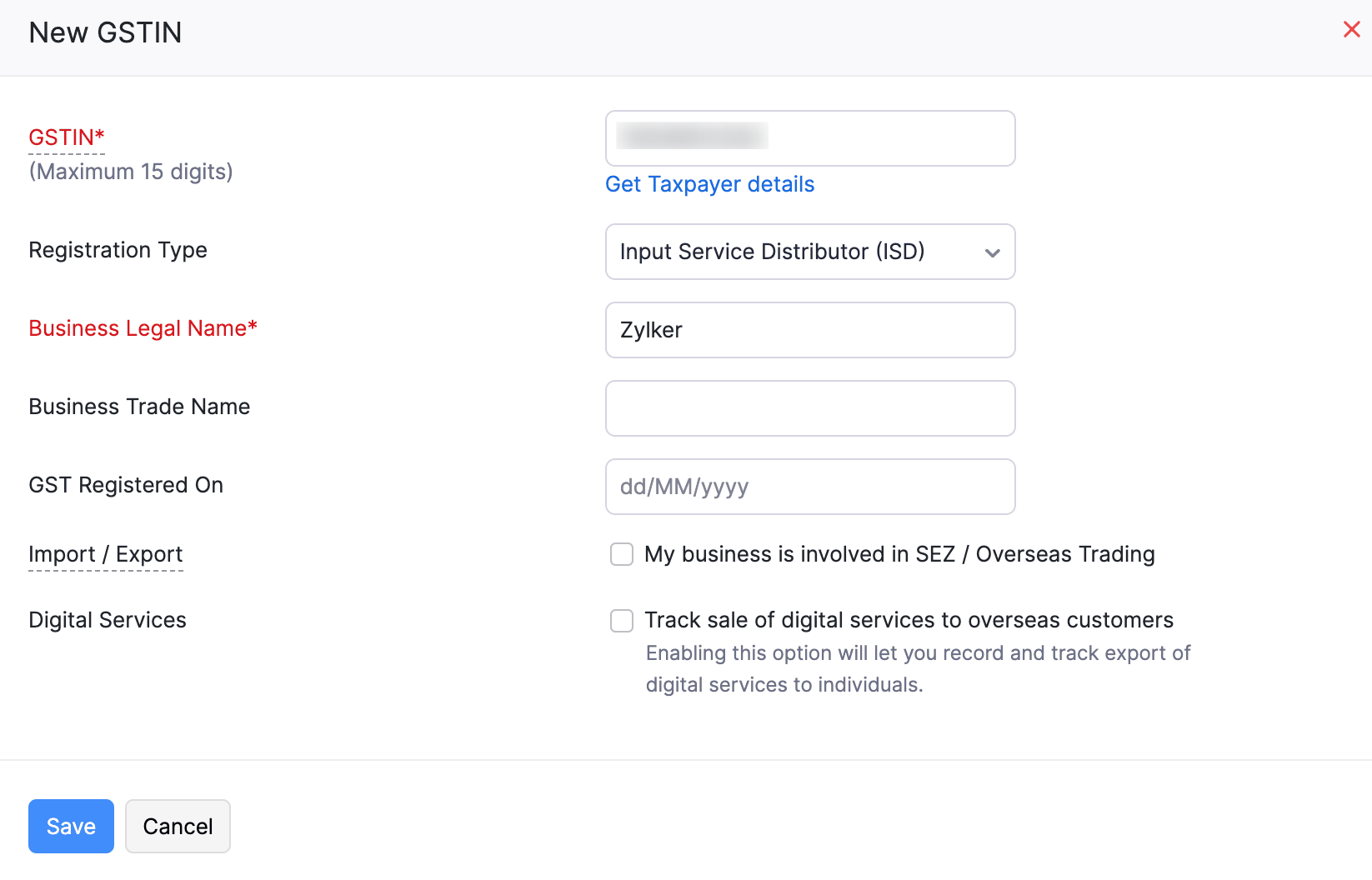Screen dimensions: 1372x880
Task: Click the GST Registered On date field
Action: point(809,487)
